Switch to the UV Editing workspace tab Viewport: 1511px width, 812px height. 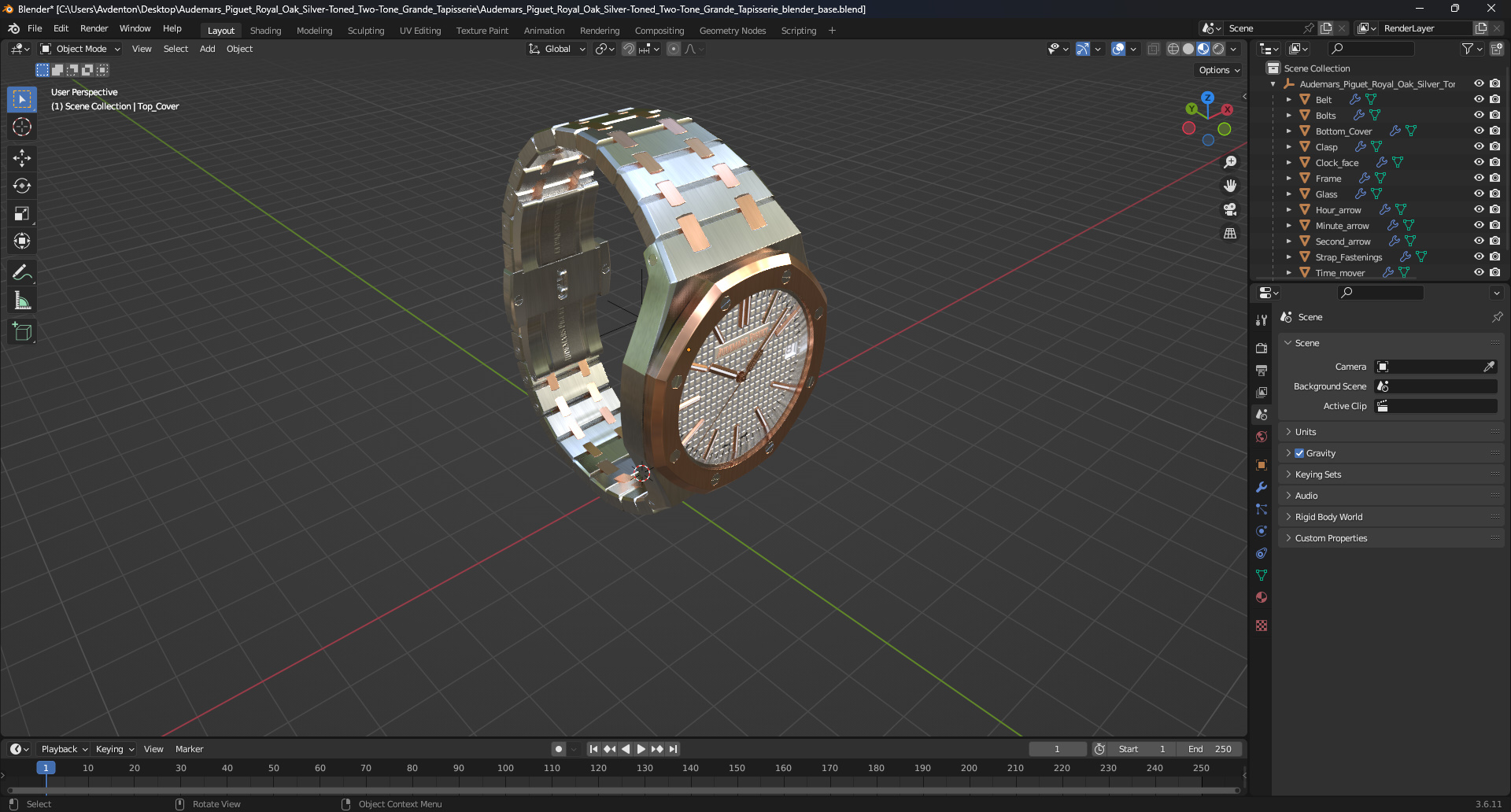[420, 31]
